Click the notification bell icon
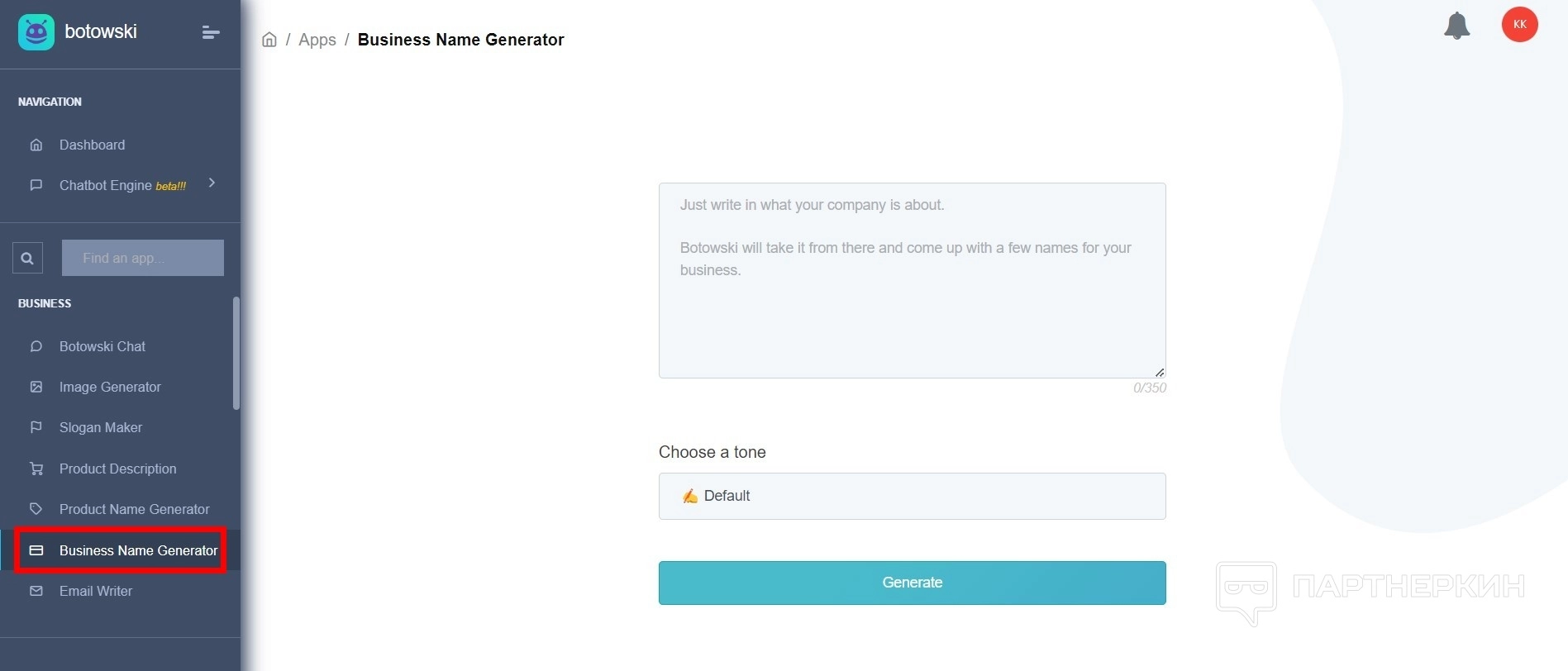Screen dimensions: 1568x671 pos(1456,26)
